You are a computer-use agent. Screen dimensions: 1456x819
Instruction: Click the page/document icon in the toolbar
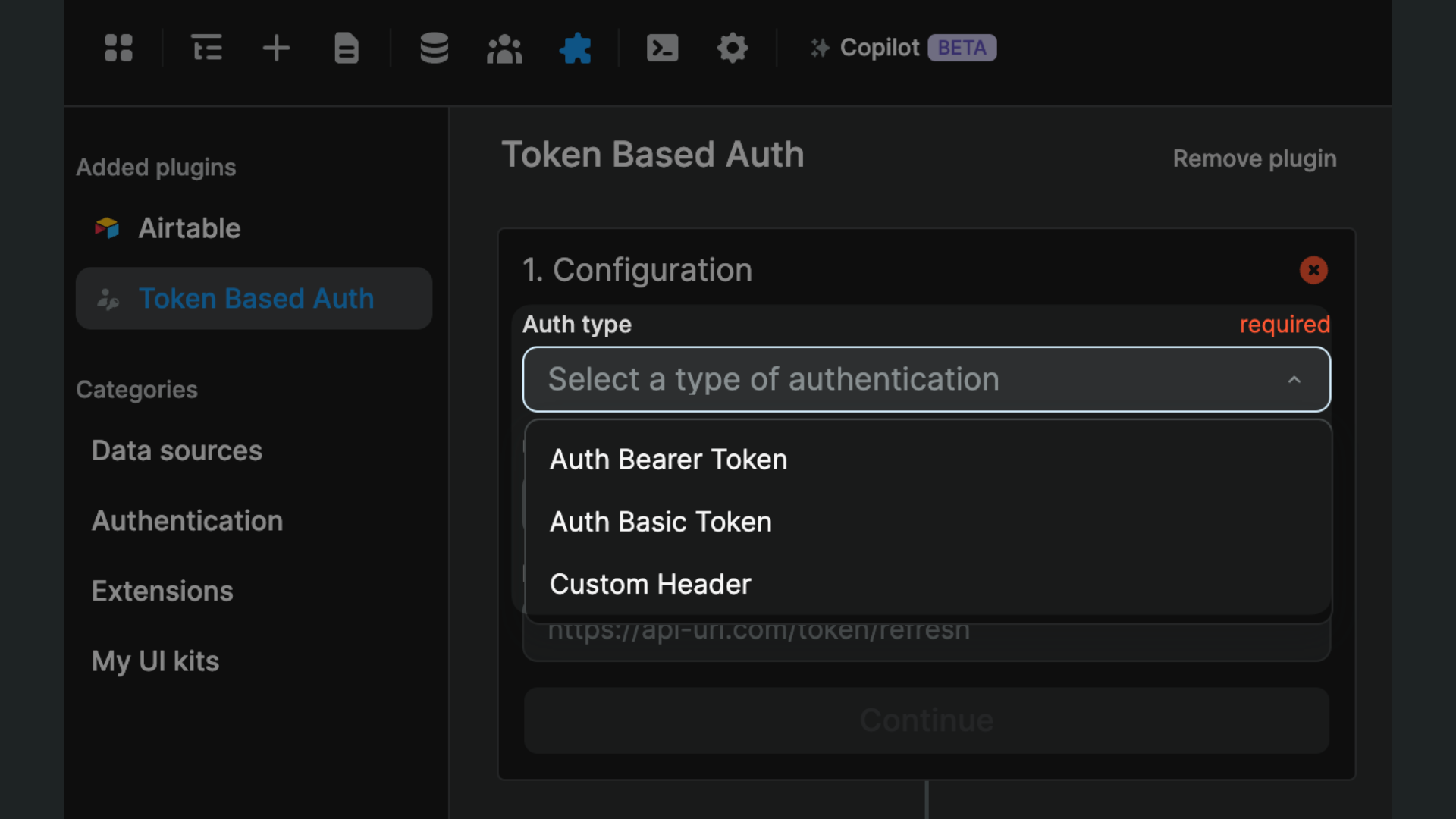pos(347,48)
